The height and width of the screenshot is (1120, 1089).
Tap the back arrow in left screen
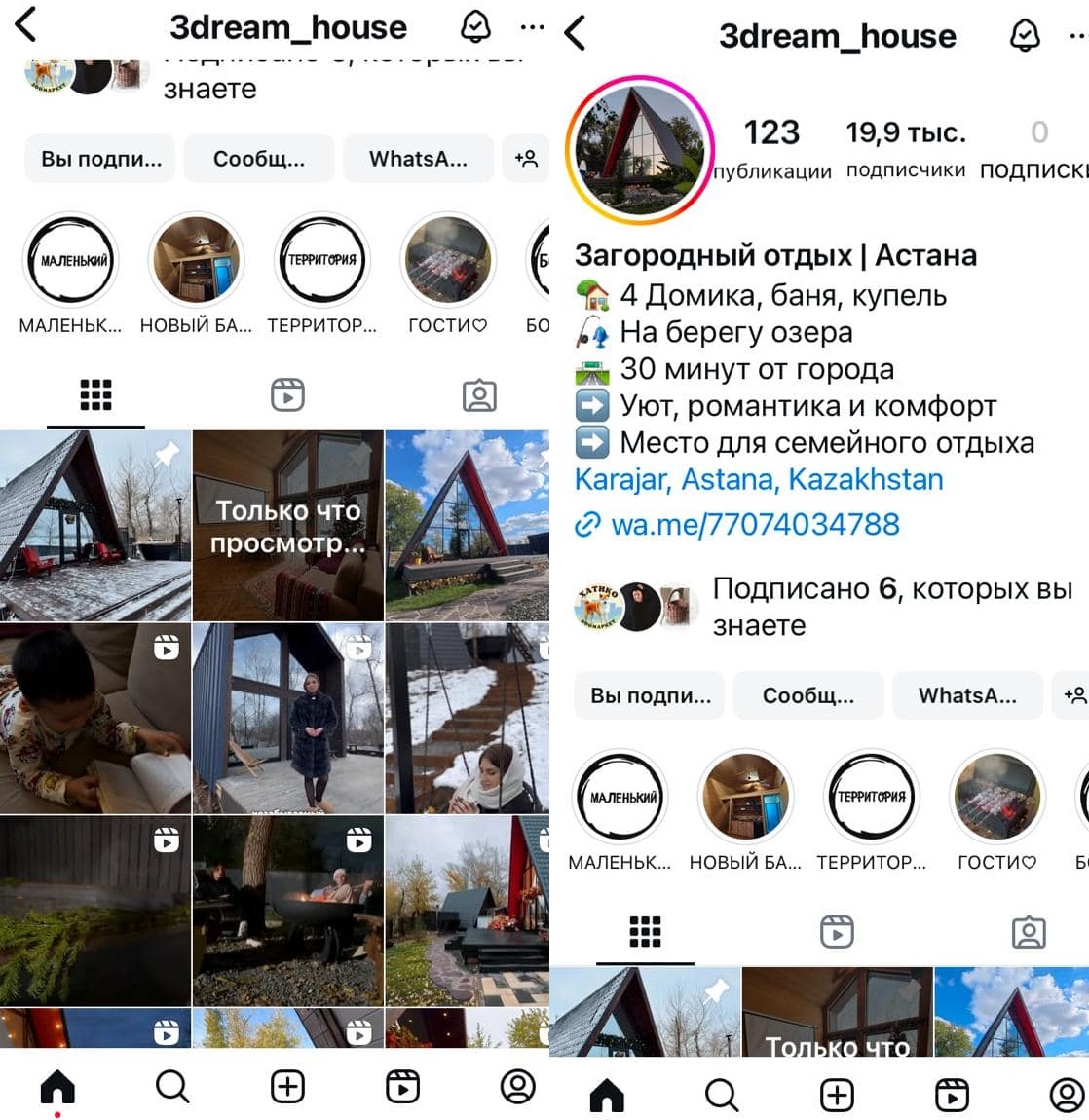[x=25, y=25]
